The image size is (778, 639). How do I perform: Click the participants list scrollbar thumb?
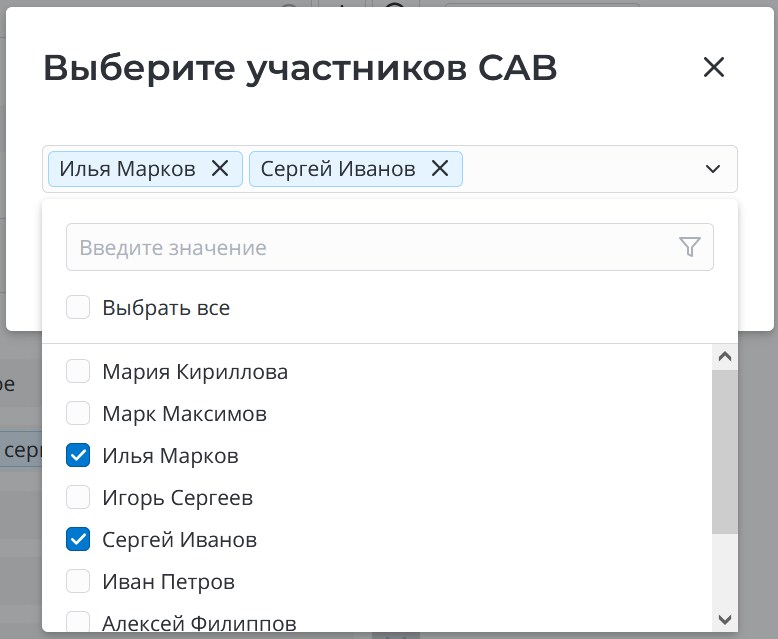click(725, 450)
